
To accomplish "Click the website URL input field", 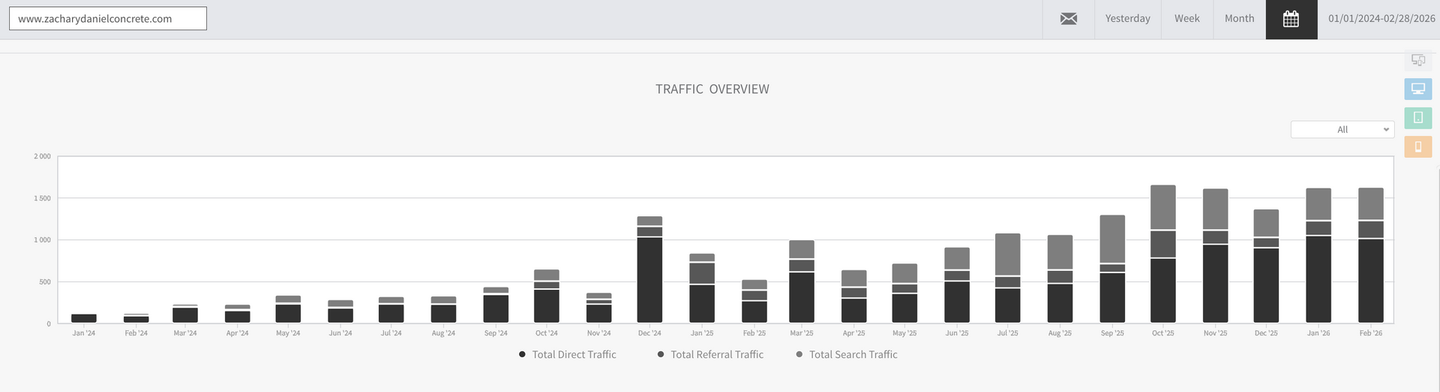I will point(107,19).
